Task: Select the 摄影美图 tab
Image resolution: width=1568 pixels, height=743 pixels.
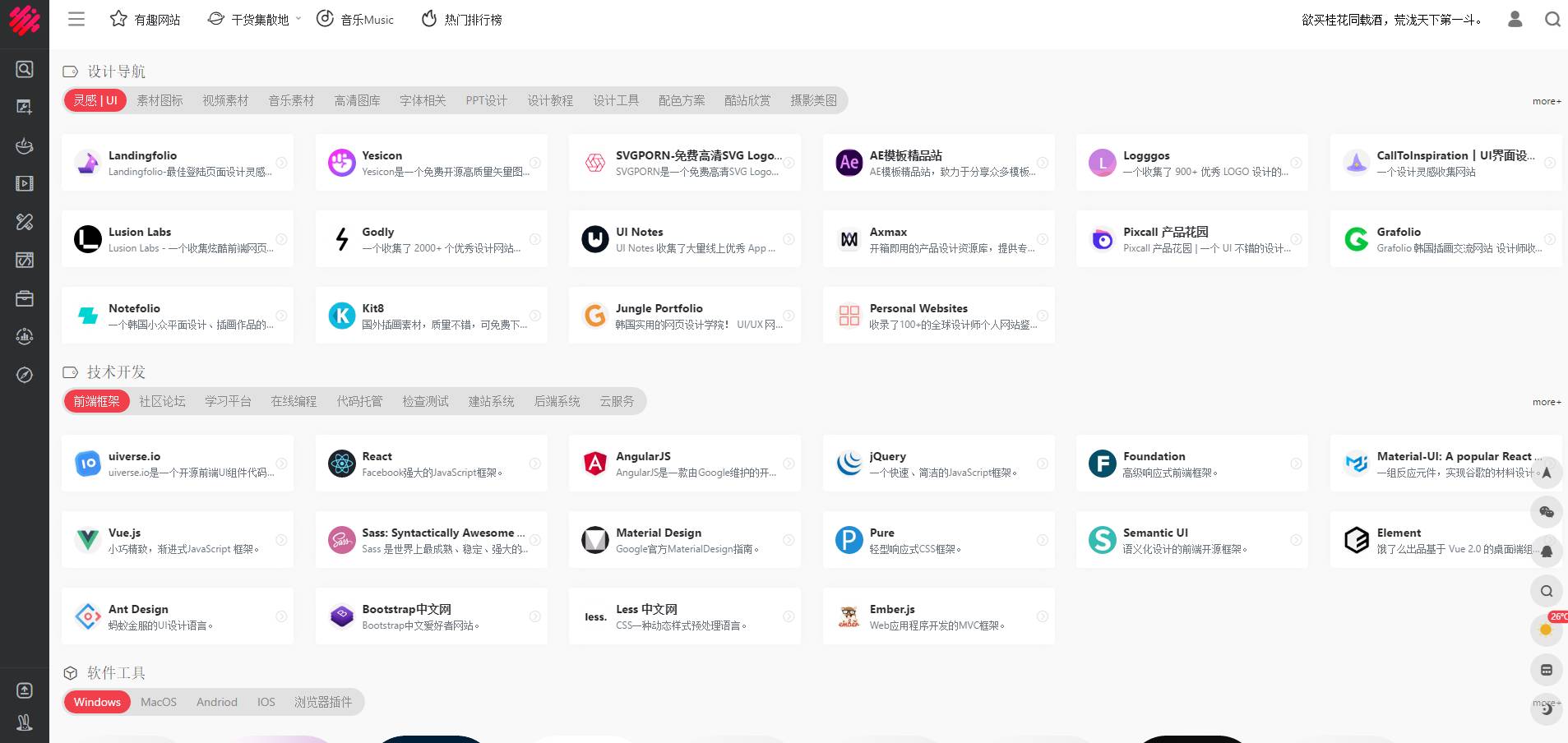Action: click(x=813, y=100)
